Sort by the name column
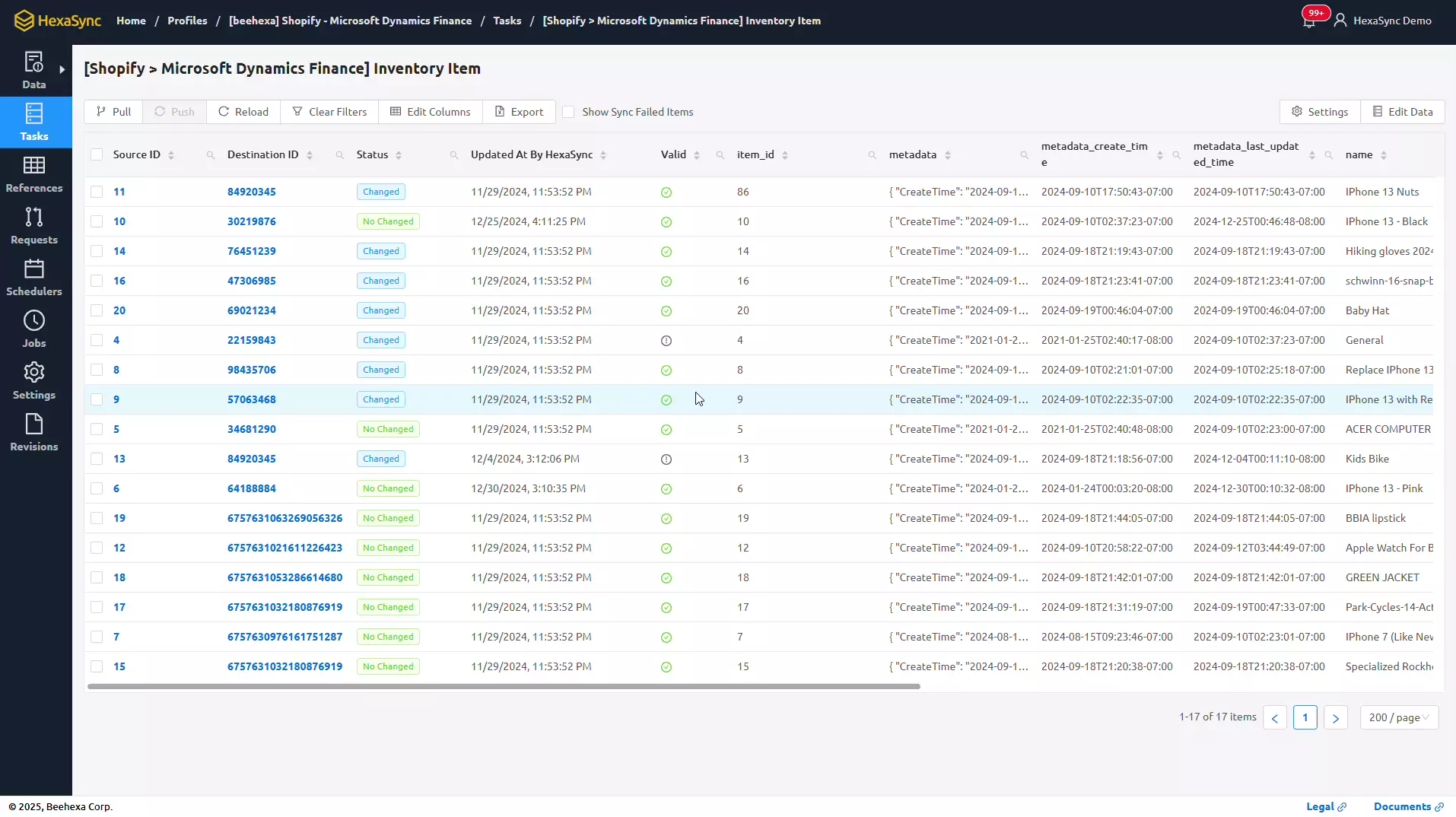This screenshot has width=1456, height=817. tap(1384, 155)
